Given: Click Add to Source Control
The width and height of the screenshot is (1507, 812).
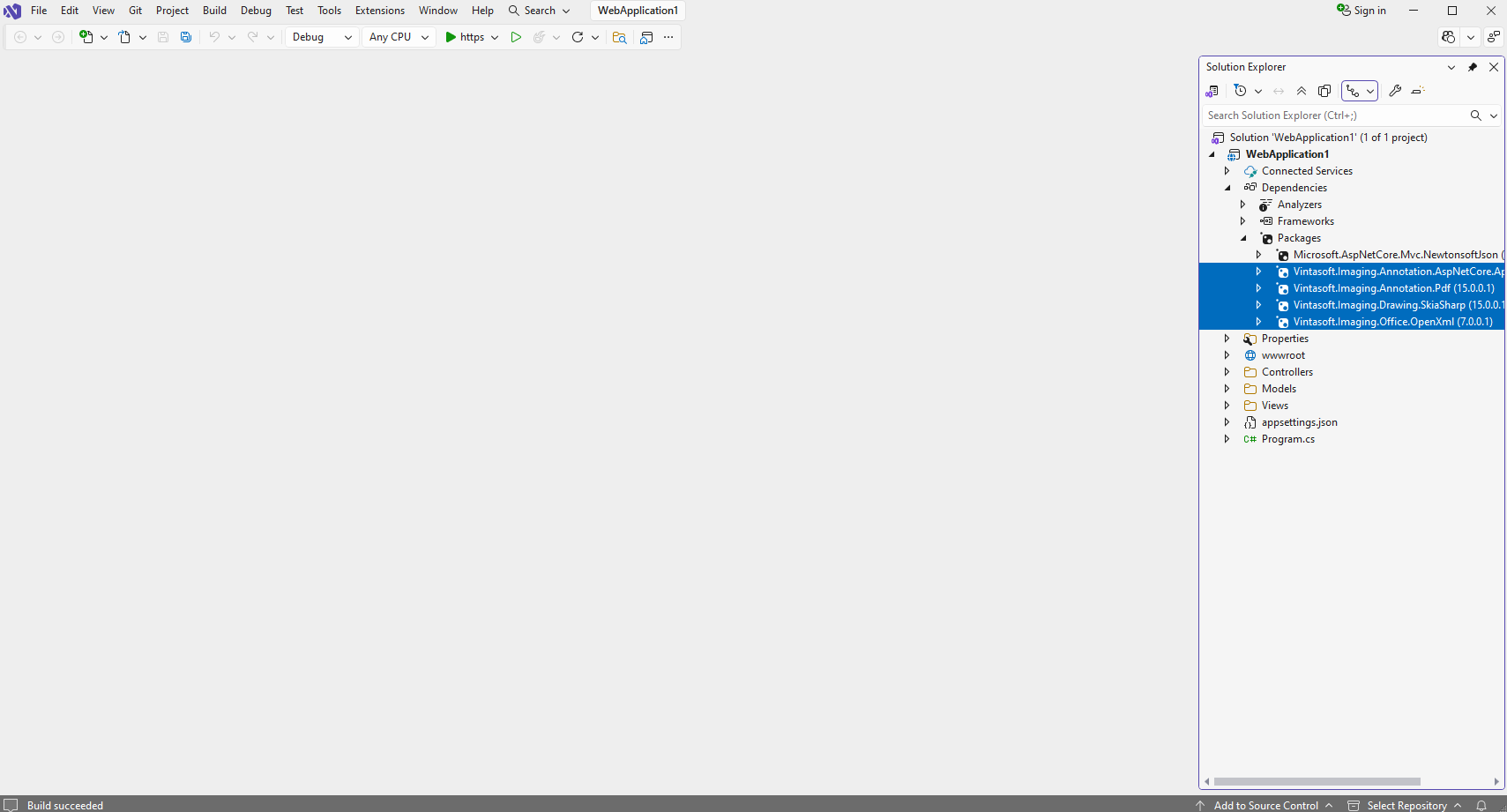Looking at the screenshot, I should [1265, 805].
